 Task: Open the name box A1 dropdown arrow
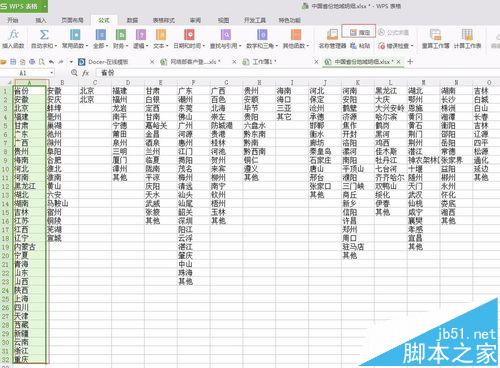[52, 73]
